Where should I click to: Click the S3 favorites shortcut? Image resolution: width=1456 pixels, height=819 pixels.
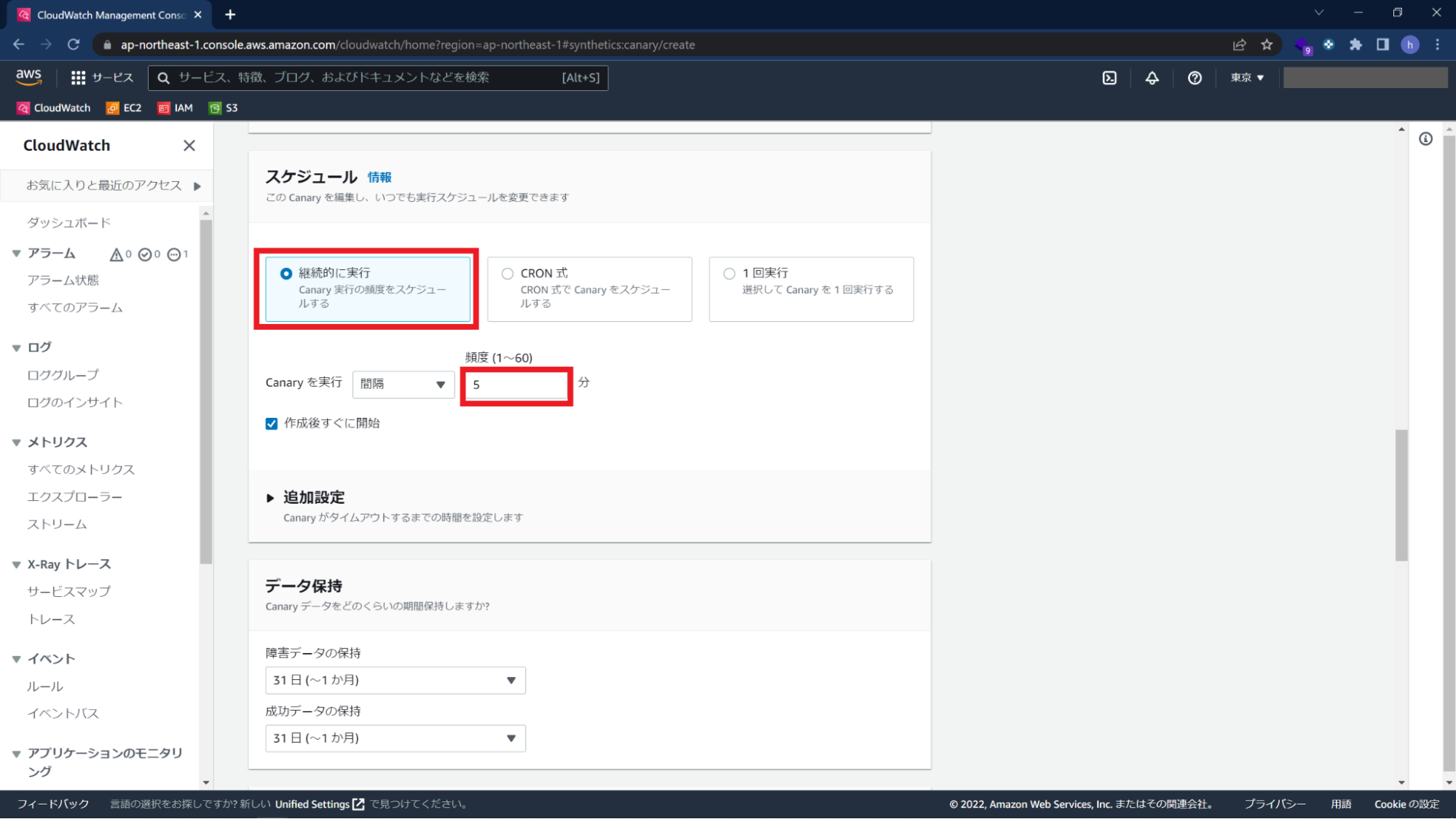224,108
